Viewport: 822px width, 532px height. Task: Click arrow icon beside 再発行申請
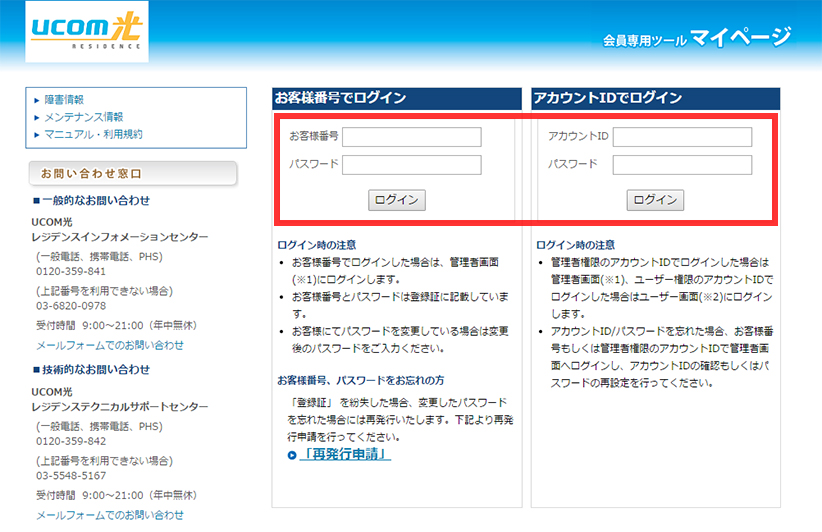[x=292, y=455]
